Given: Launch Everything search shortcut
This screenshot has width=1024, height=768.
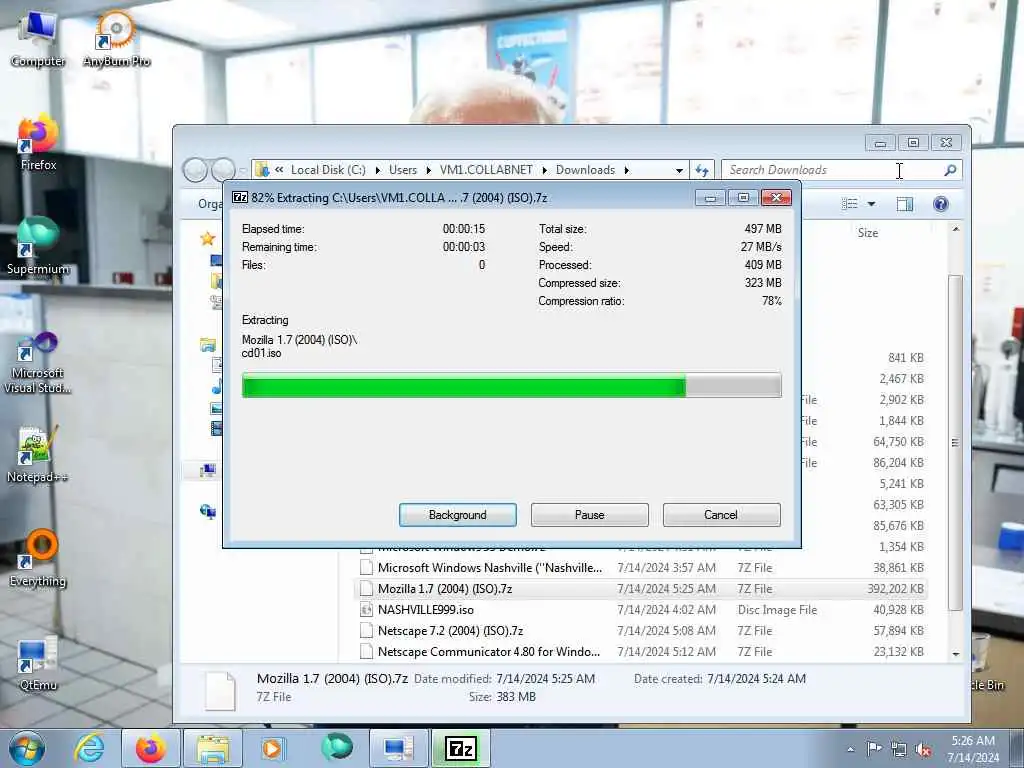Looking at the screenshot, I should point(38,558).
